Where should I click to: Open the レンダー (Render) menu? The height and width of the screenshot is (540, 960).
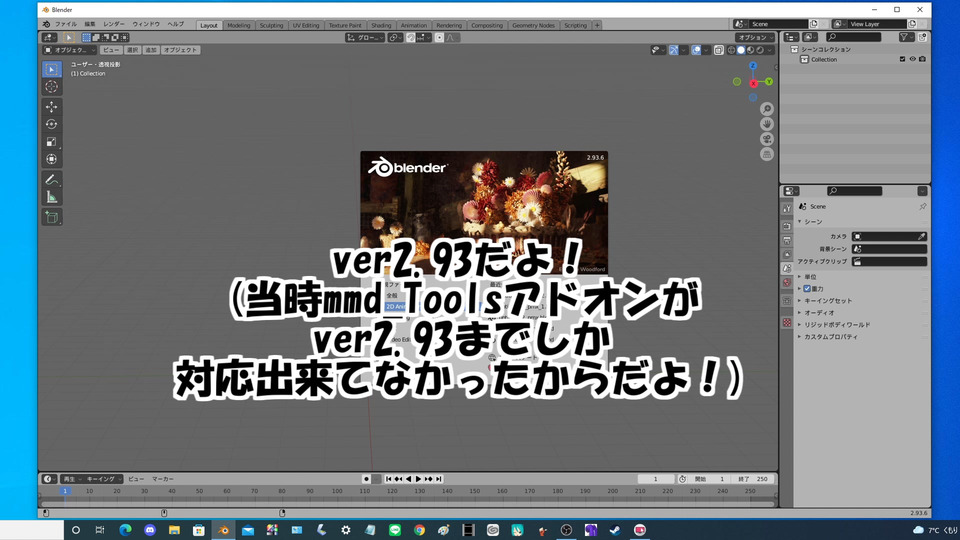[113, 24]
